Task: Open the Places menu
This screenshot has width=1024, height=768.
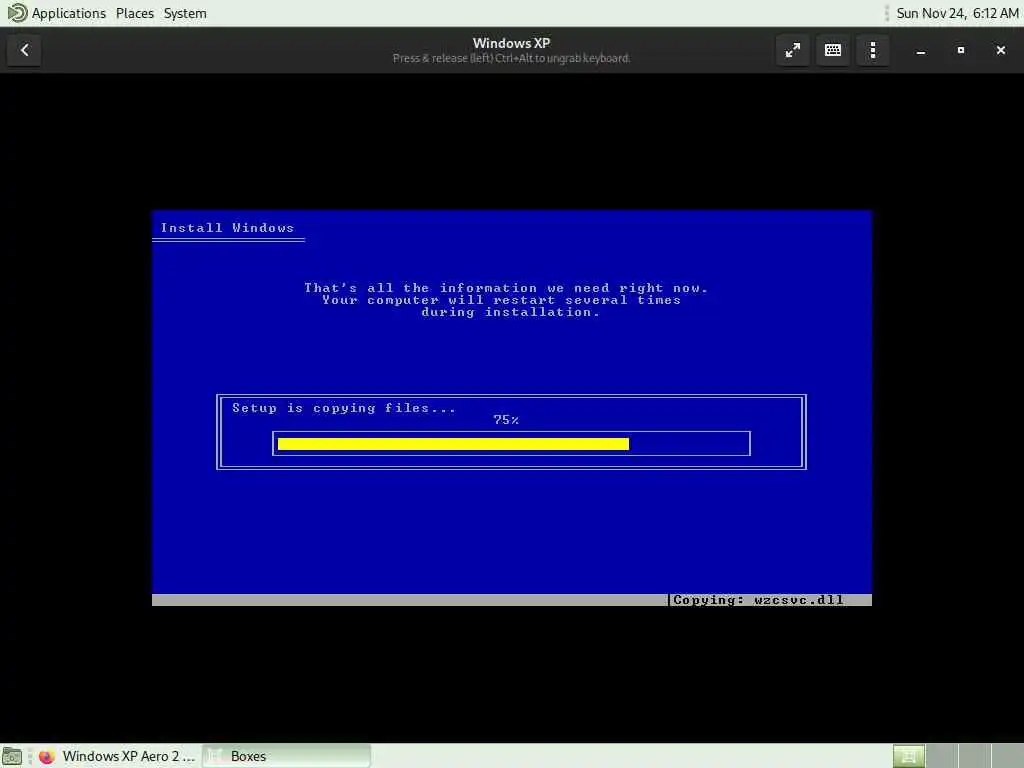Action: point(135,13)
